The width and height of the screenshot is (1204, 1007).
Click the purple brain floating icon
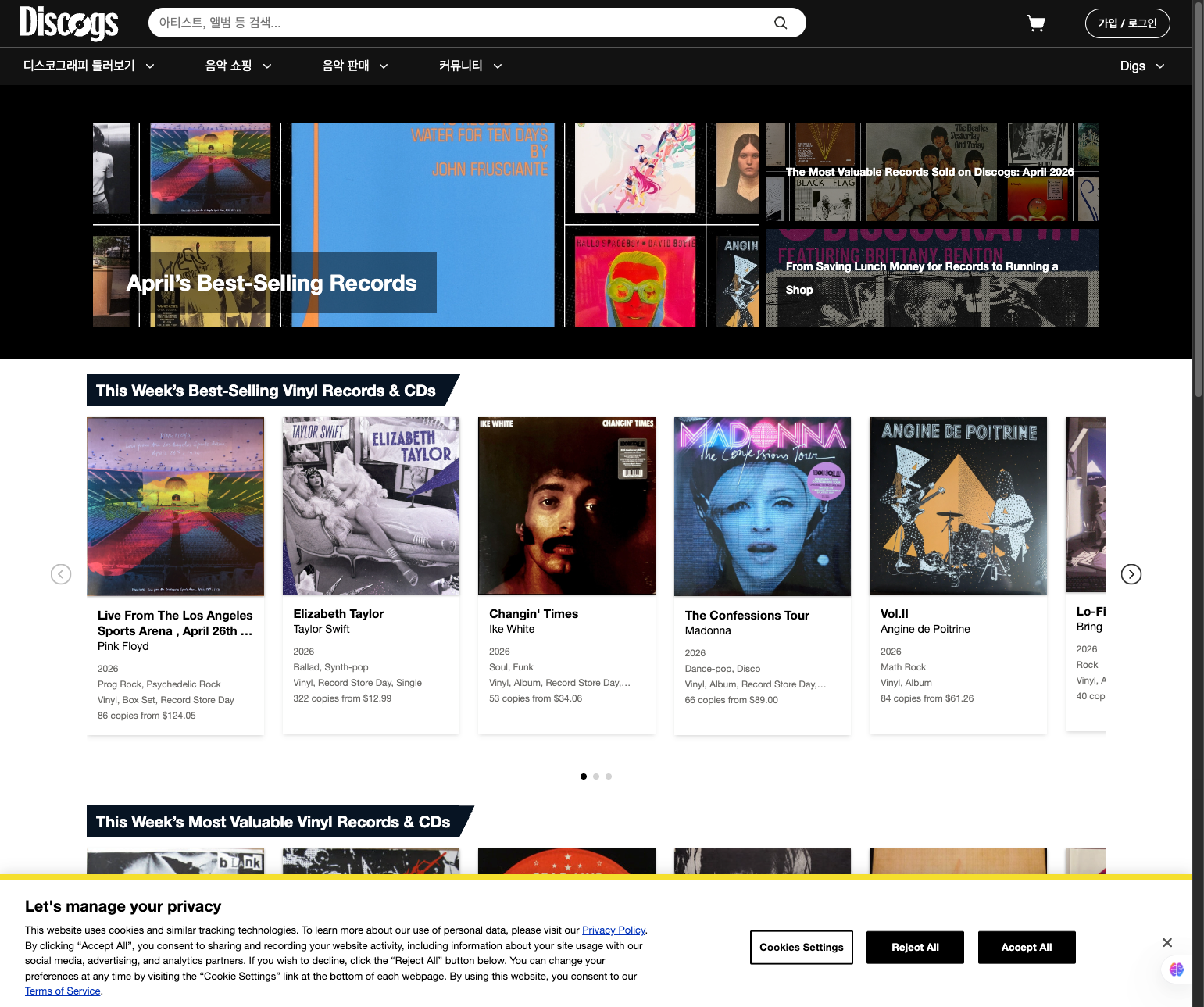1177,970
